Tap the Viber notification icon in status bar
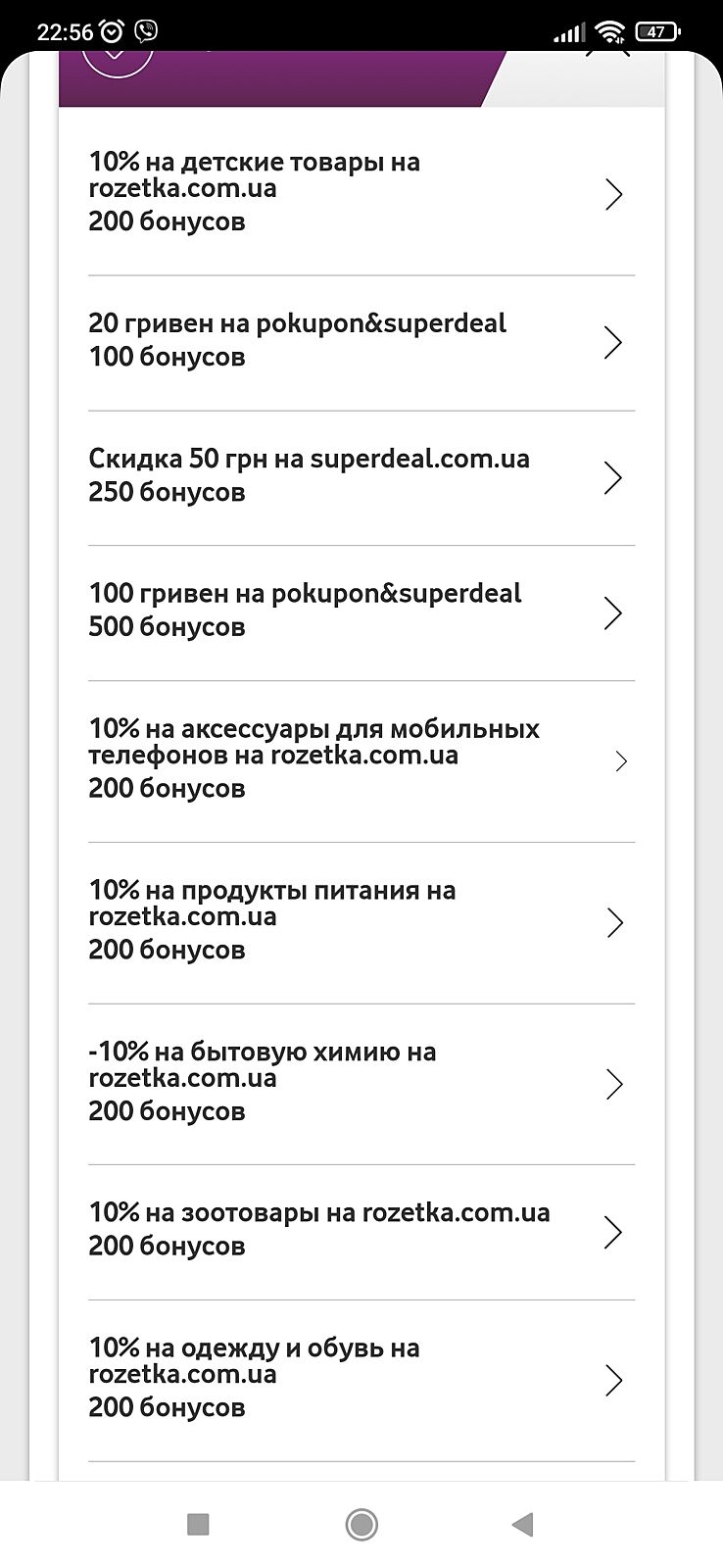Viewport: 723px width, 1568px height. [146, 31]
